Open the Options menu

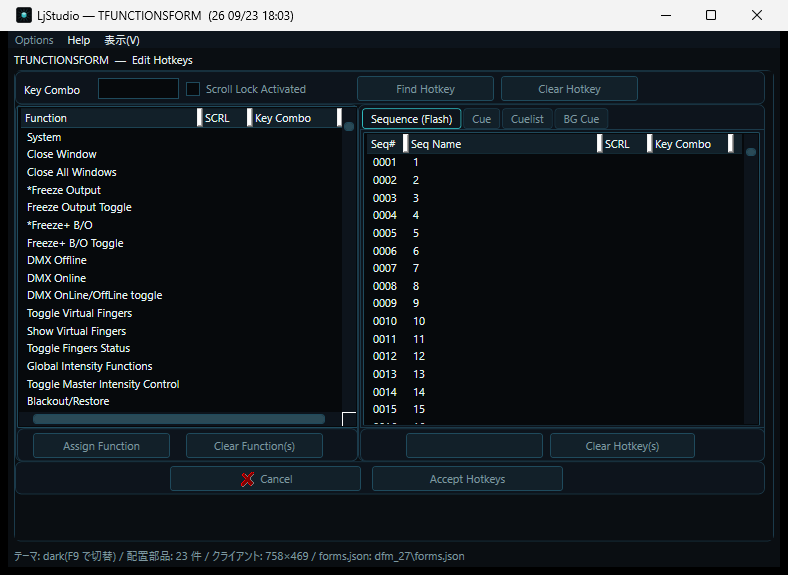point(34,40)
